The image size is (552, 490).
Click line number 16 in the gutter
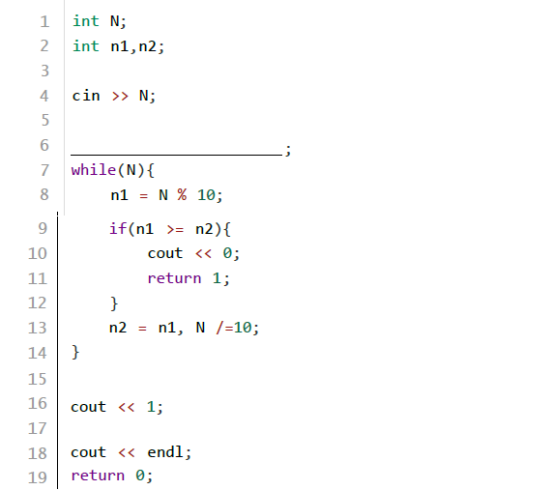[x=37, y=403]
